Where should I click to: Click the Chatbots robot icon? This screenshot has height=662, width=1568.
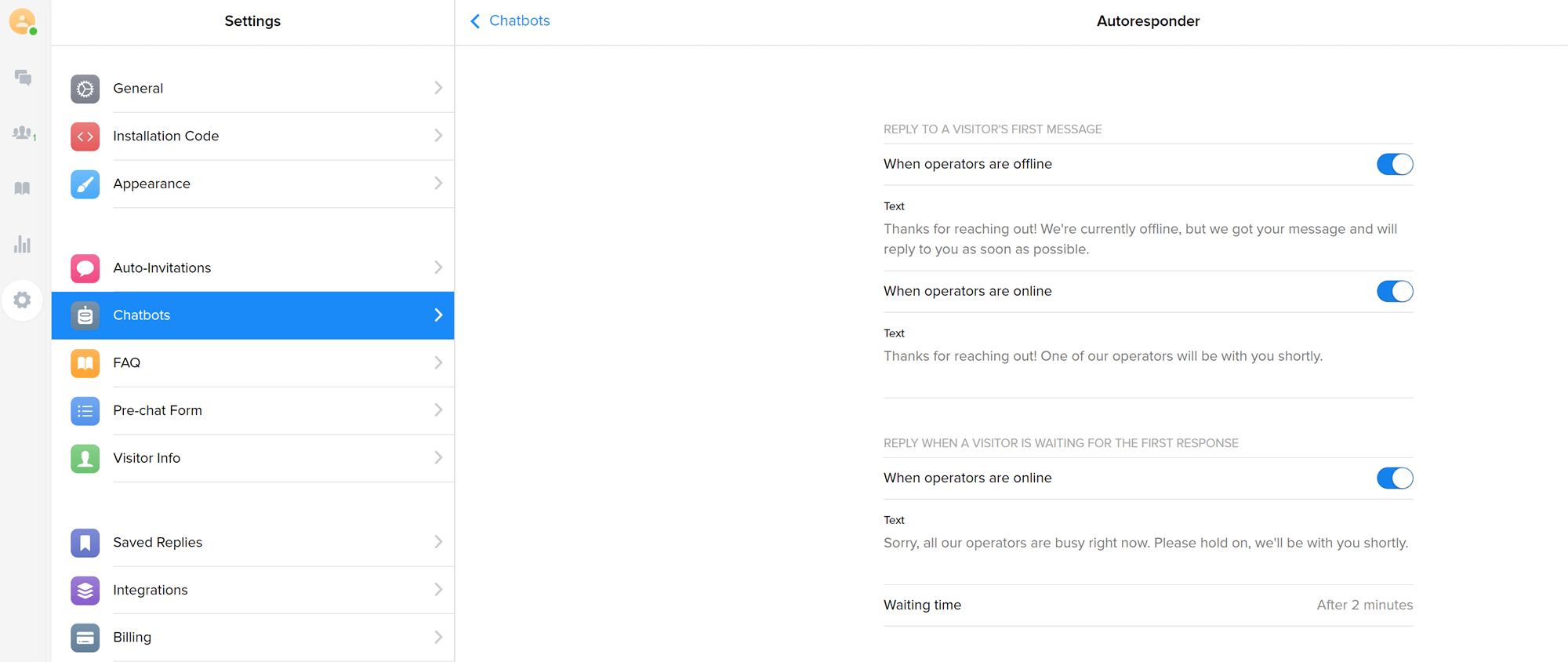tap(85, 315)
